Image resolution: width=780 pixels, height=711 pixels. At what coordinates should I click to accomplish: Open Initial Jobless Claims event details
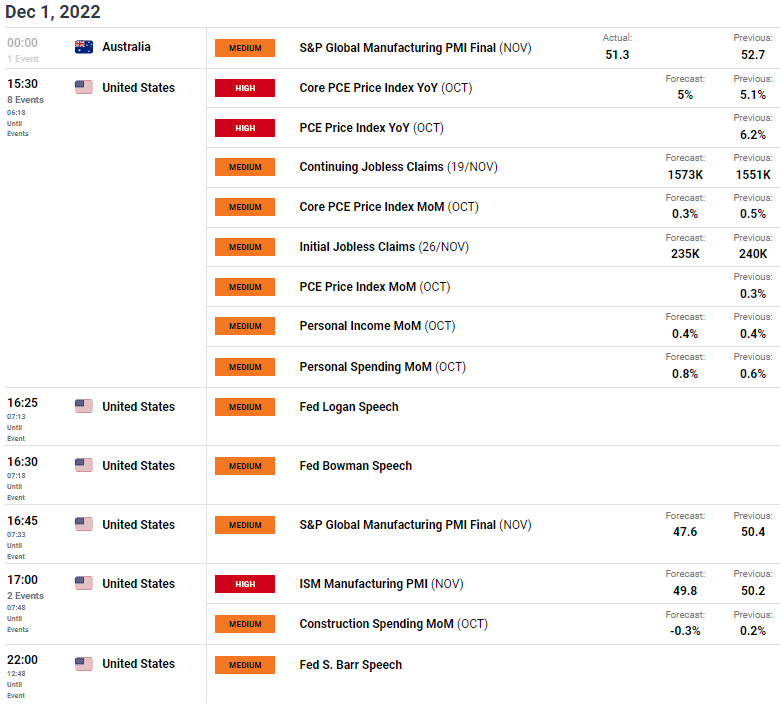(384, 247)
